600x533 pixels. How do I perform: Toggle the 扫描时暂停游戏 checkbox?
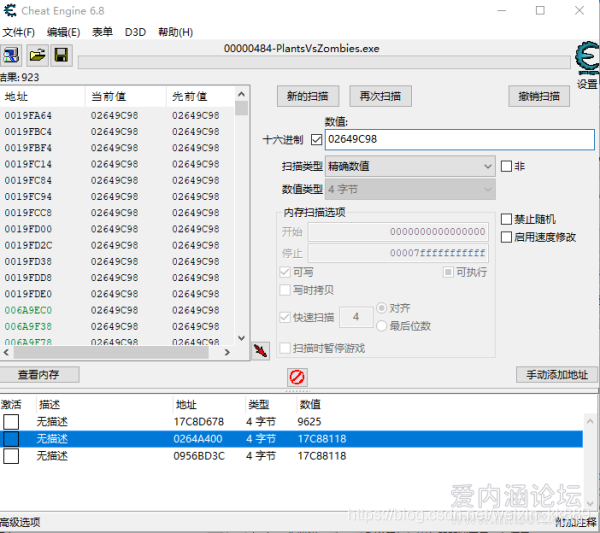point(285,348)
